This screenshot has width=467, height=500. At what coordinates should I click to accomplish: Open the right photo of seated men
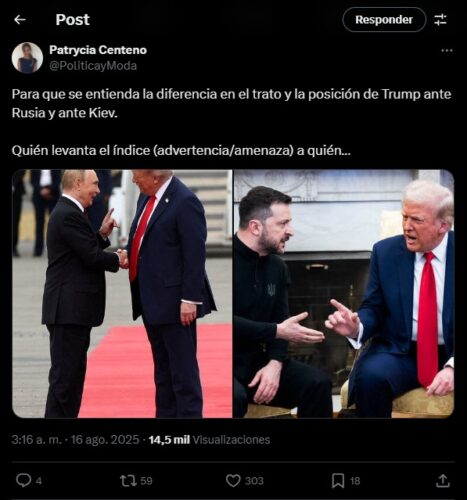[x=344, y=293]
